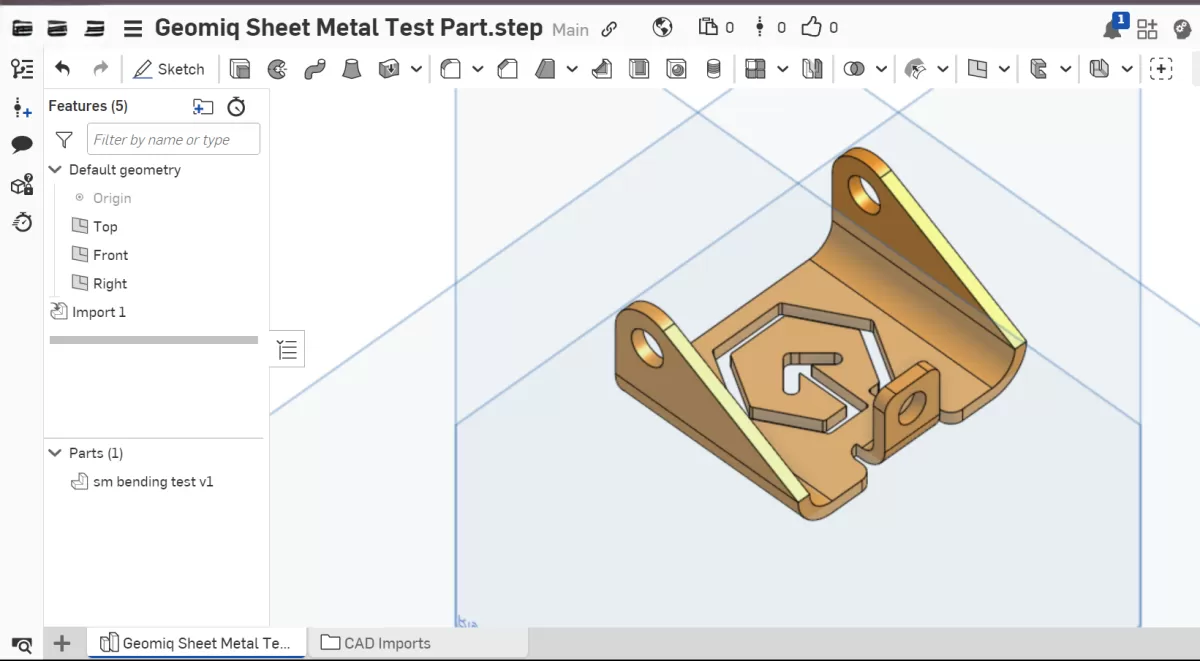The width and height of the screenshot is (1200, 661).
Task: Collapse the Default geometry group
Action: point(55,170)
